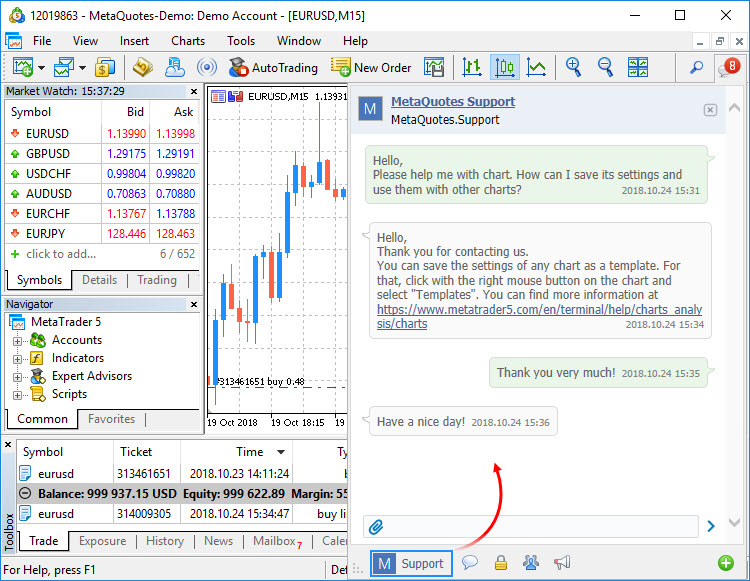
Task: Open the Window menu
Action: 298,41
